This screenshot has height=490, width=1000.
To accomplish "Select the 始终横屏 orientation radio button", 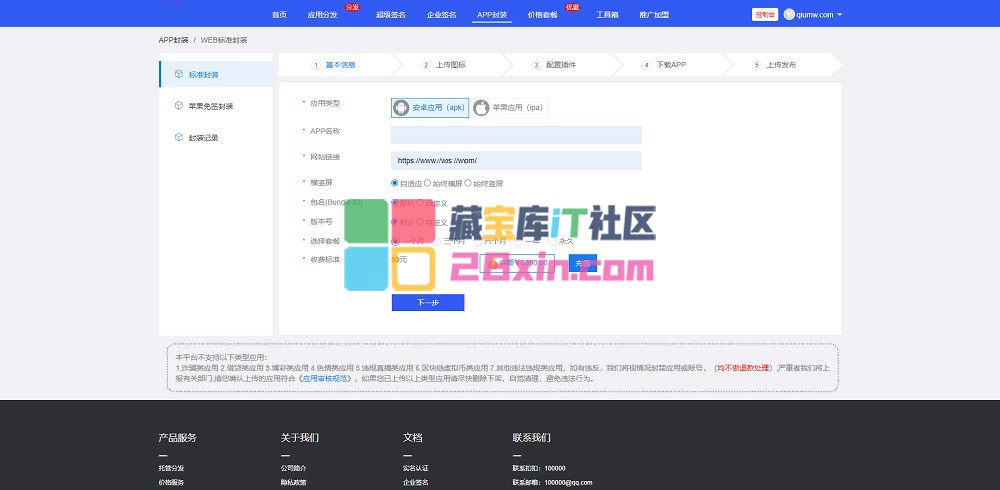I will pos(428,183).
